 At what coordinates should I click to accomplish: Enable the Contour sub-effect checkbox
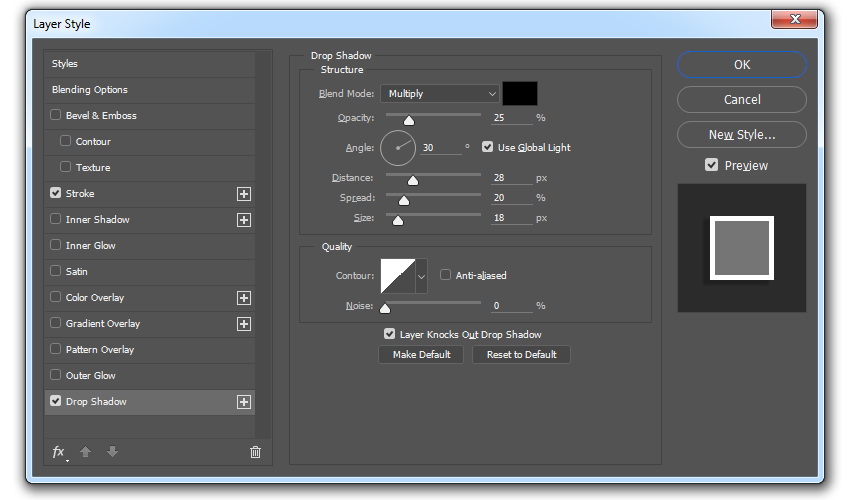pos(66,141)
